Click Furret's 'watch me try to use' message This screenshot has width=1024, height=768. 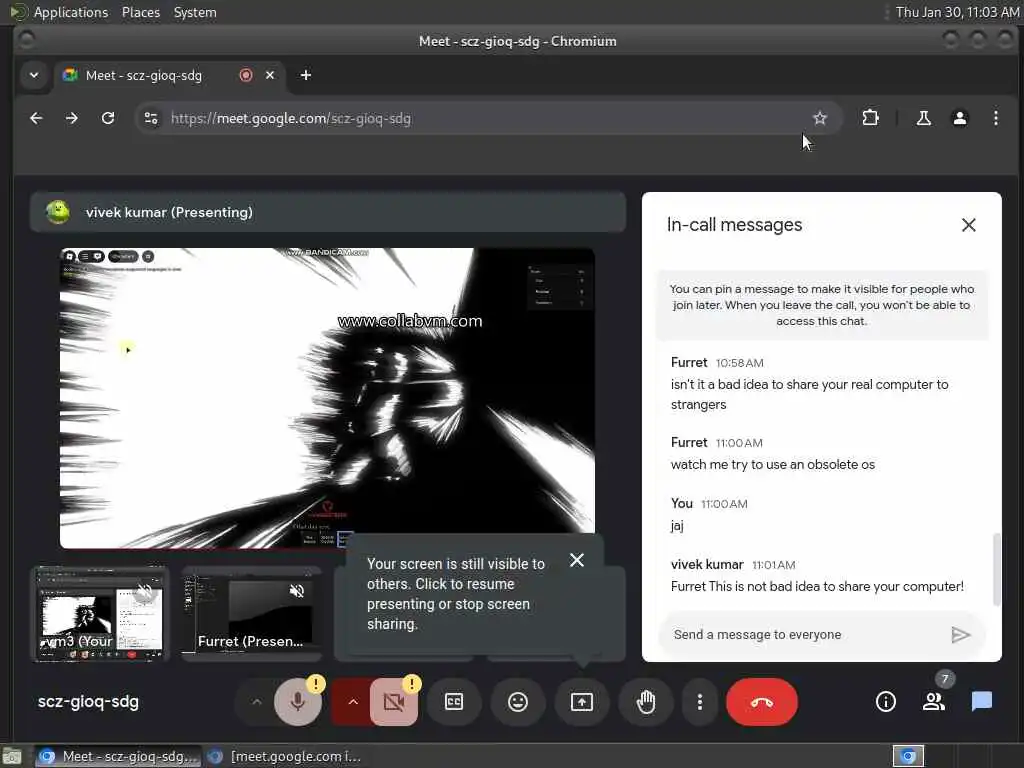[x=773, y=464]
